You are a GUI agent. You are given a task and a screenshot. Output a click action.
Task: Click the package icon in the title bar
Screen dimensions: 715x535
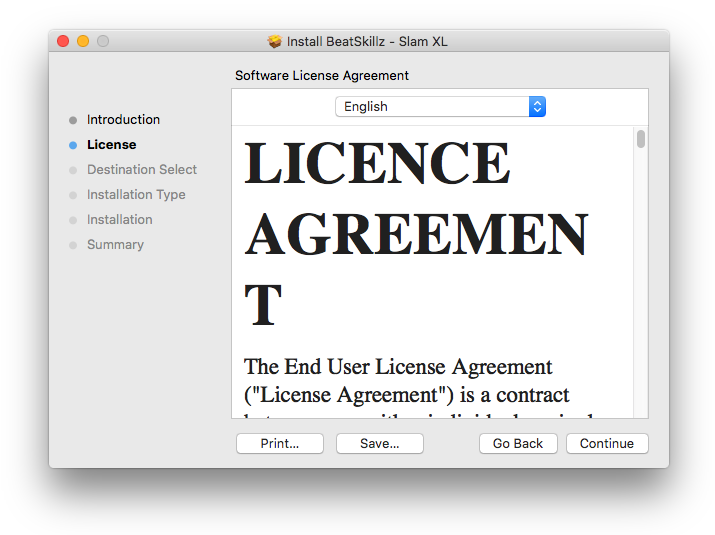(x=275, y=41)
